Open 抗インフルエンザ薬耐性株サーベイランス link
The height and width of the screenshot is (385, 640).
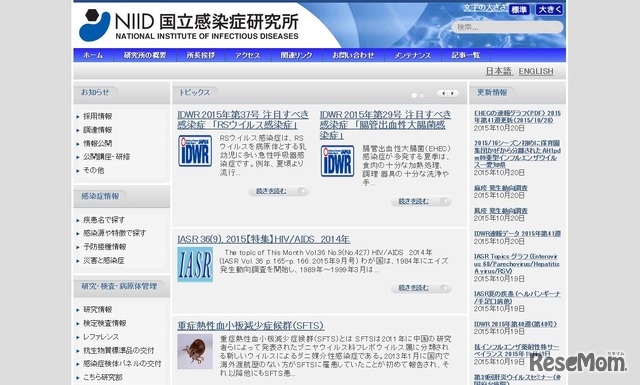516,350
